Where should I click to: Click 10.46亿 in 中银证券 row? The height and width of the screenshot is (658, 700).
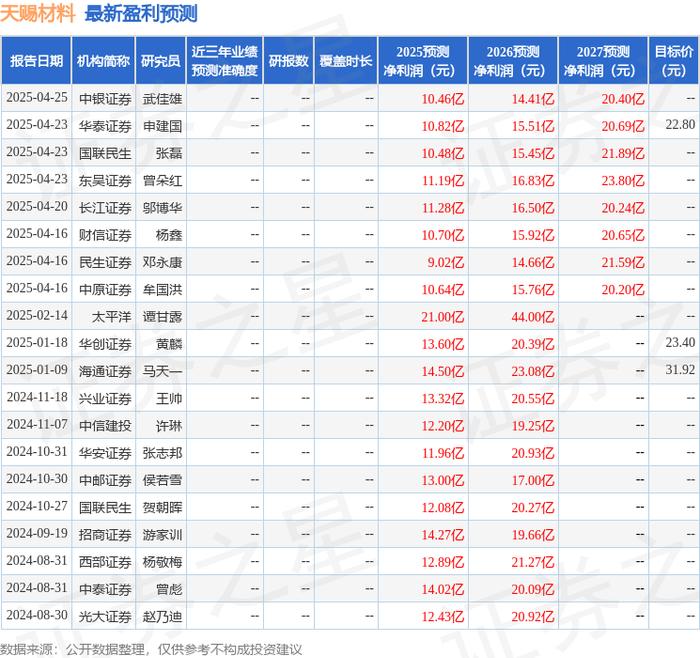tap(443, 99)
